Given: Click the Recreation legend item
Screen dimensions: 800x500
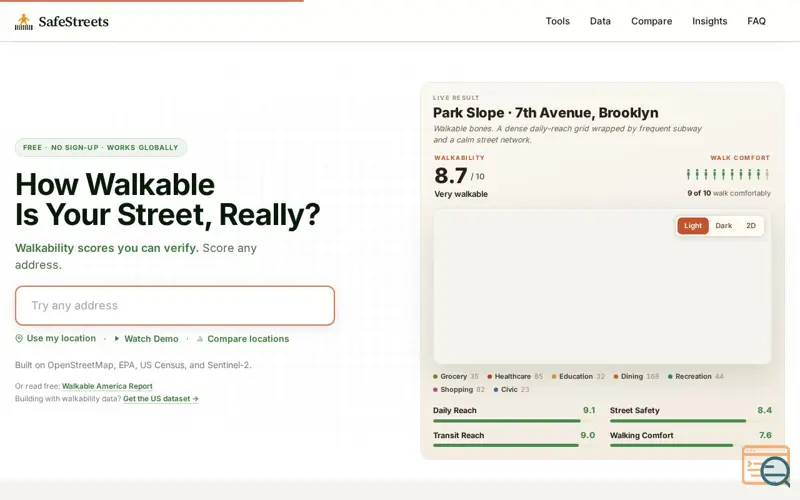Looking at the screenshot, I should (695, 377).
